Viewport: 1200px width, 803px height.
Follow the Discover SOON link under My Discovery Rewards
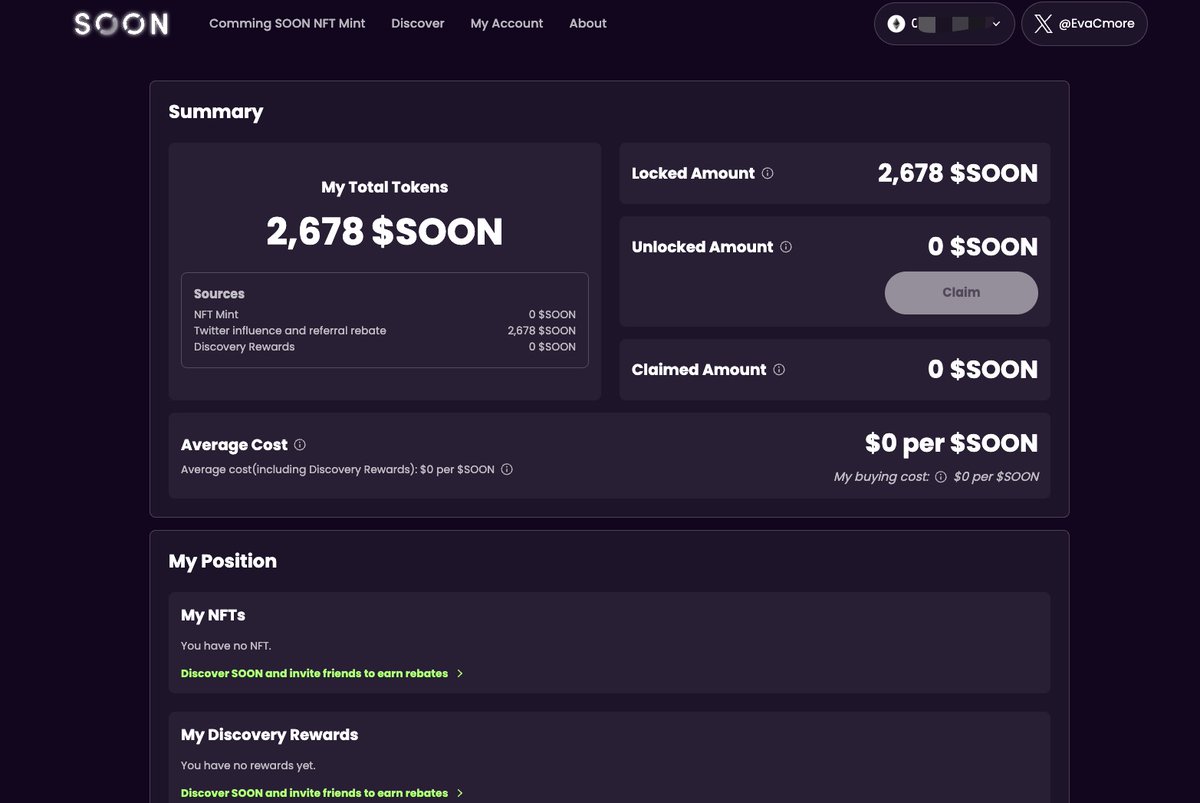(314, 794)
